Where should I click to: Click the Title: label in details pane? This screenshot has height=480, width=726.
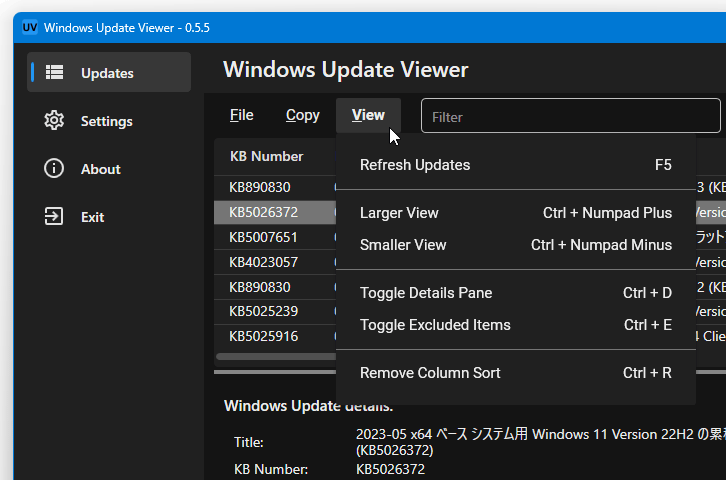249,443
